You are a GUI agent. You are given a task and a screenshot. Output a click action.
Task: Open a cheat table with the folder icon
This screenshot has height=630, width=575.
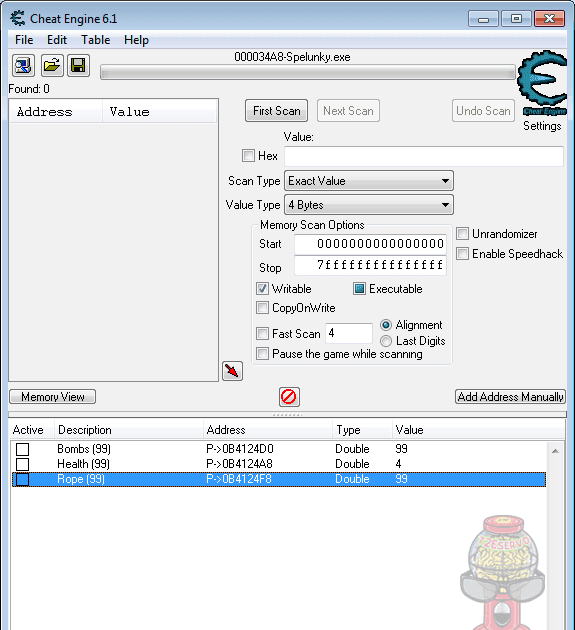(52, 65)
